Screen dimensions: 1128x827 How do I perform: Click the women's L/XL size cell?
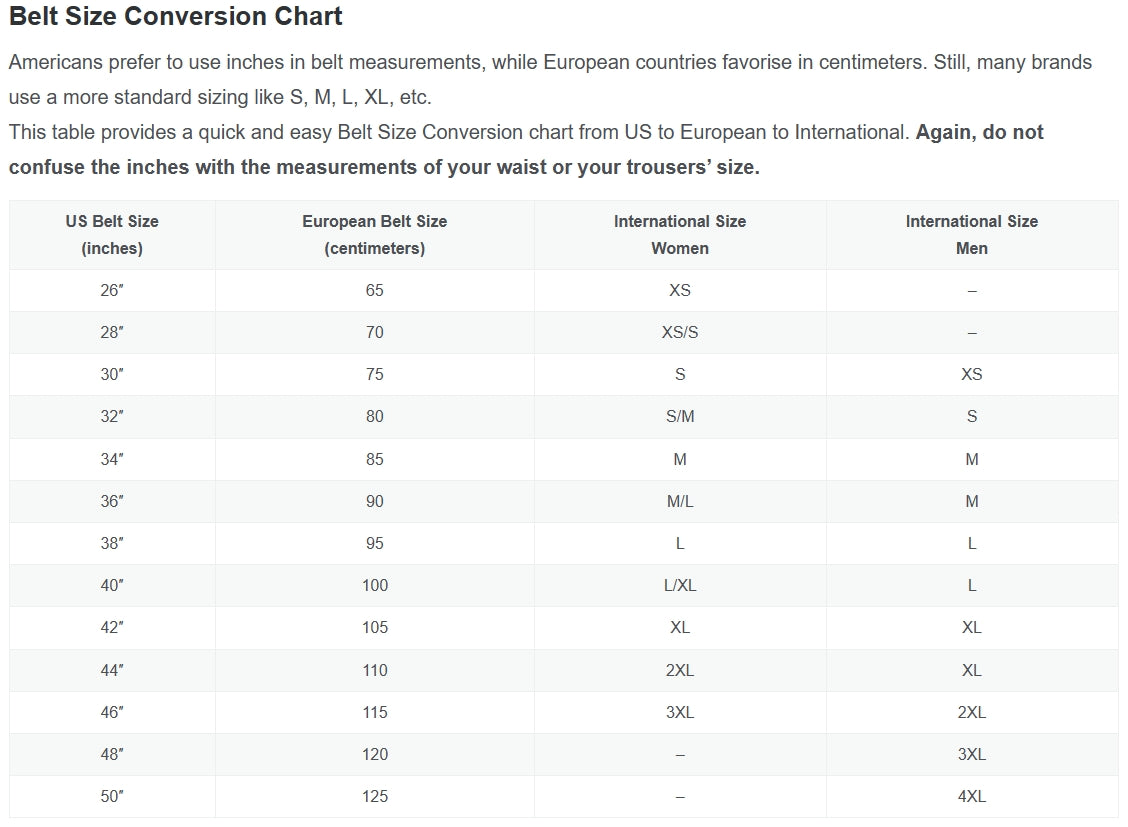680,585
